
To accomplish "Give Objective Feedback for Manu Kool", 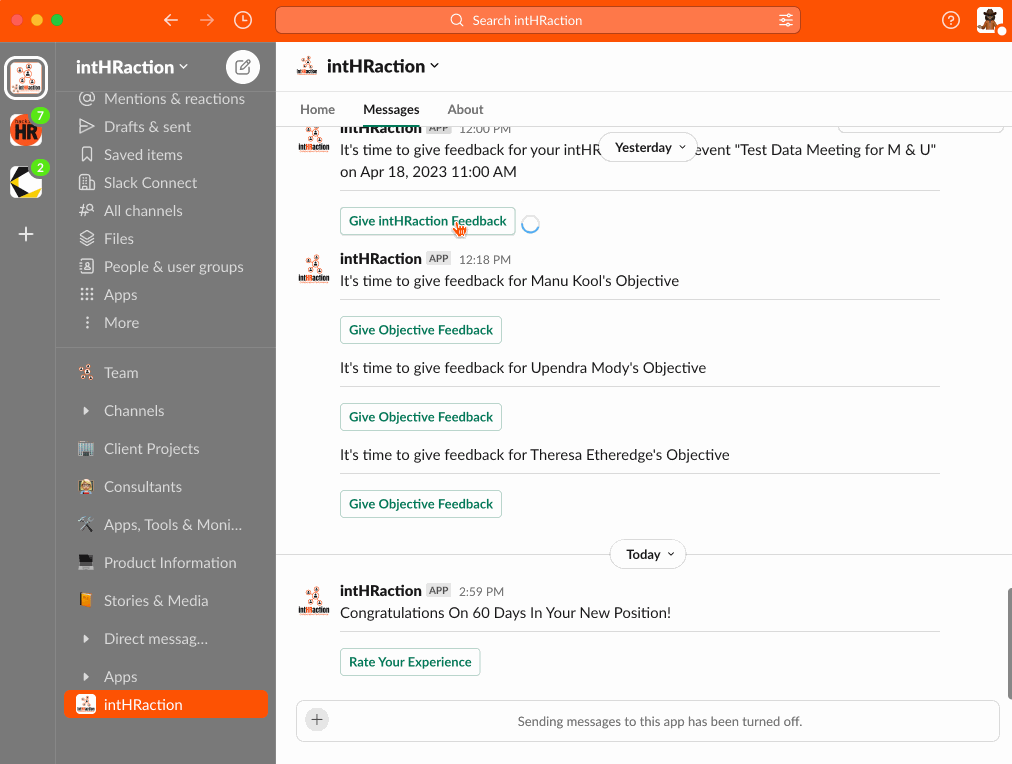I will (421, 330).
